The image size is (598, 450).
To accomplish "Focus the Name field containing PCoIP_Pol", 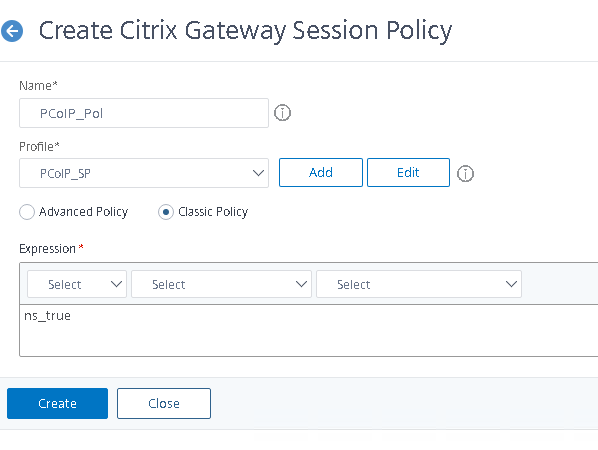I will coord(144,113).
